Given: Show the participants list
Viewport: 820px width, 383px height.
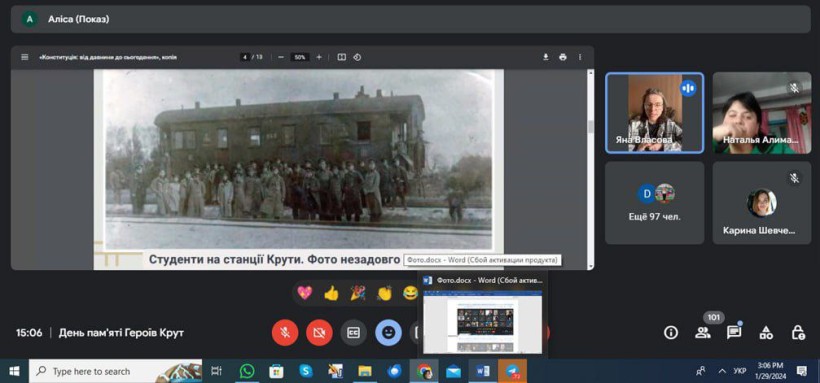Looking at the screenshot, I should (702, 333).
